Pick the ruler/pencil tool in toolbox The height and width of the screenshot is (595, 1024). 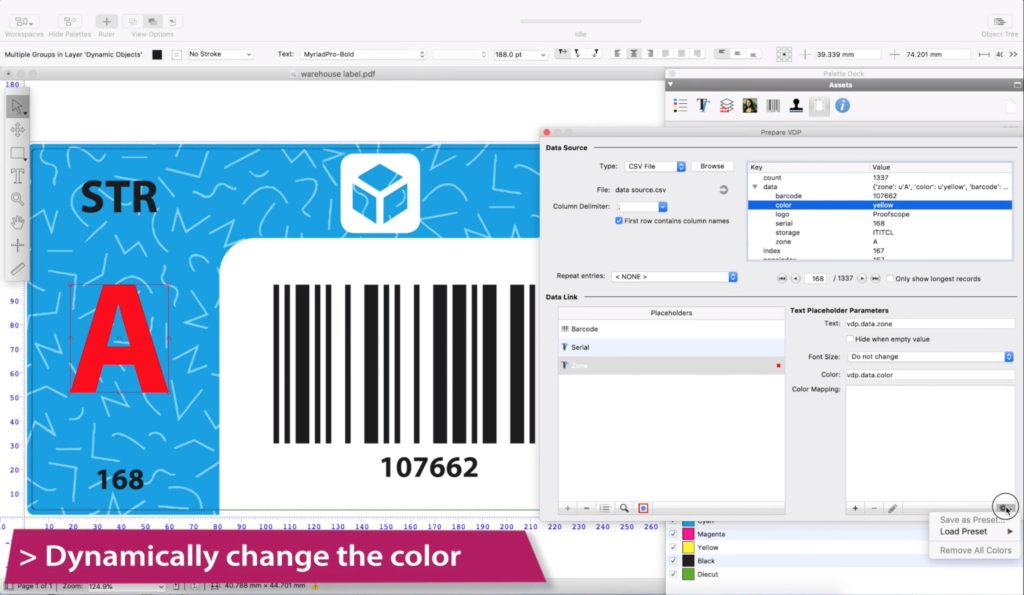tap(18, 268)
